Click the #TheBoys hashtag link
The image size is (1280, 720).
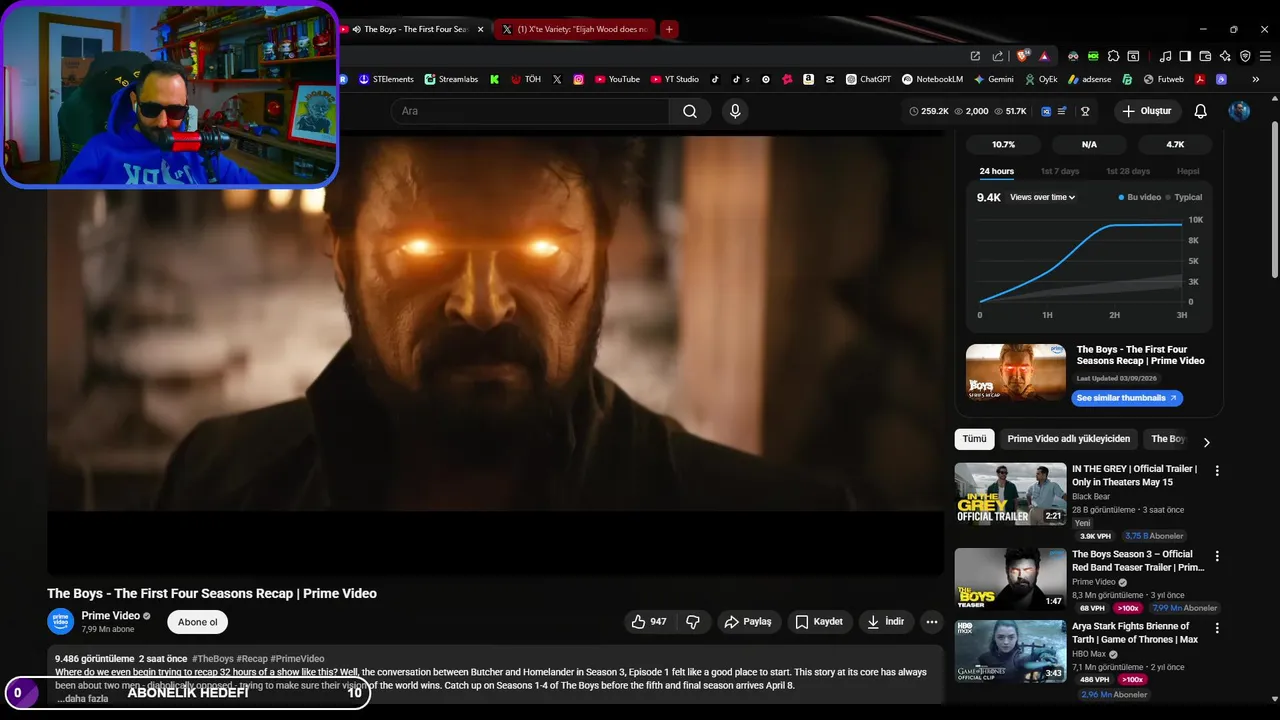click(213, 659)
